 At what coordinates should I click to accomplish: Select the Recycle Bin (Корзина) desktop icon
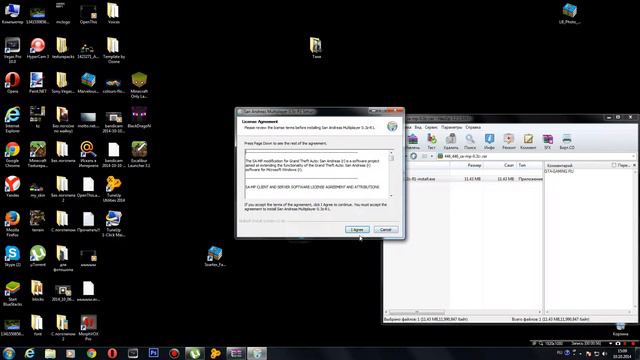[620, 329]
